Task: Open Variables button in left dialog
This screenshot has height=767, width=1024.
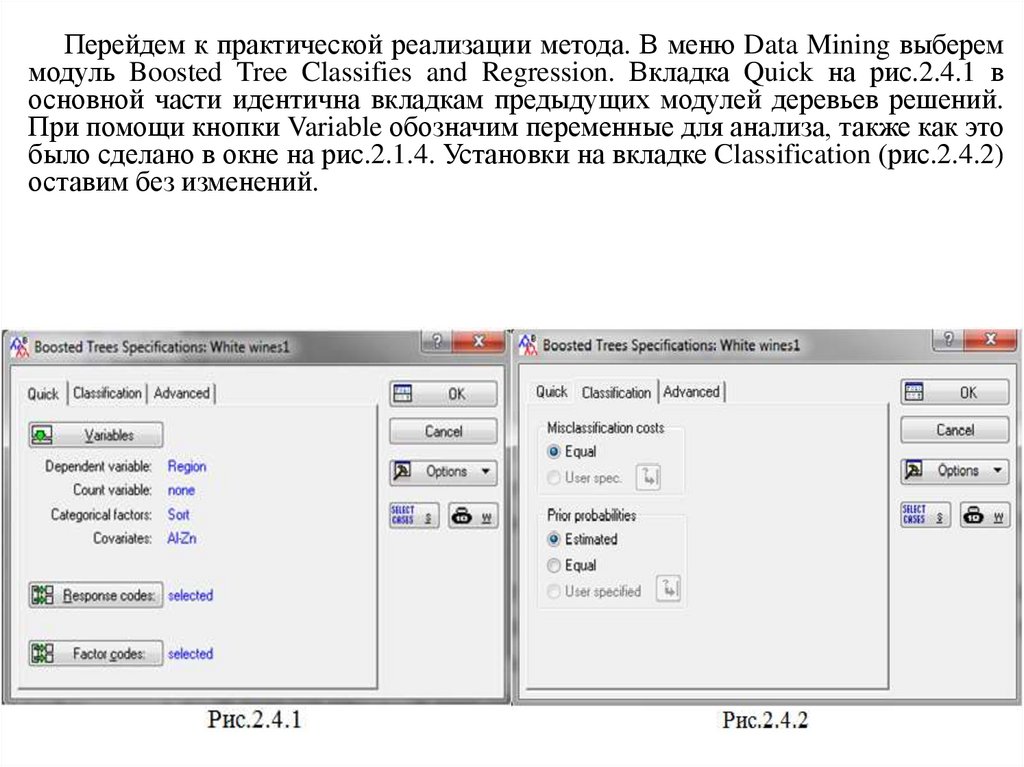Action: point(95,434)
